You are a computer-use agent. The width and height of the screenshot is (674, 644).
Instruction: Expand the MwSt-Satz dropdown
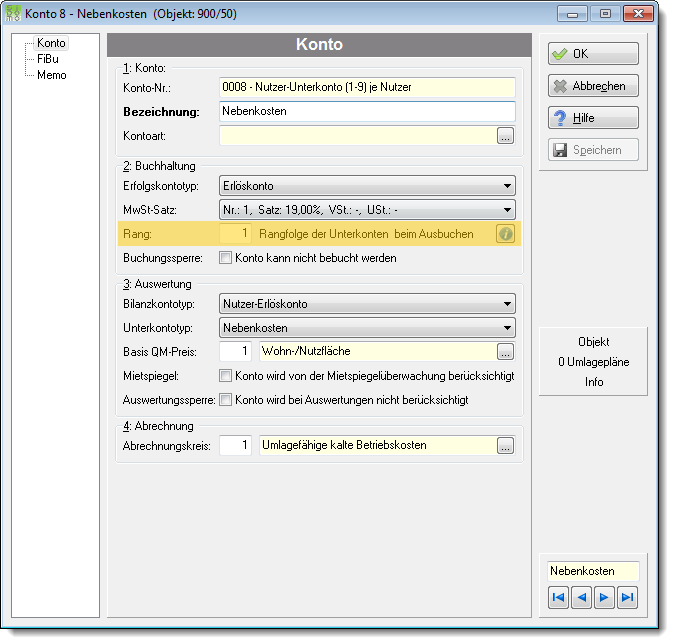tap(367, 210)
